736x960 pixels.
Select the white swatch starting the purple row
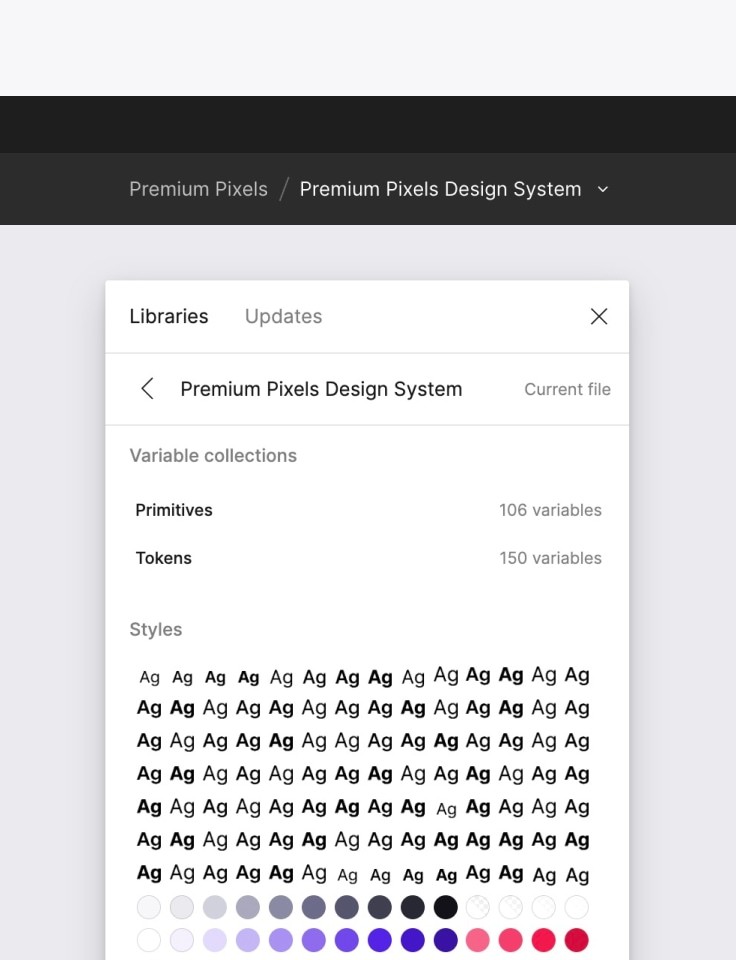(x=149, y=940)
